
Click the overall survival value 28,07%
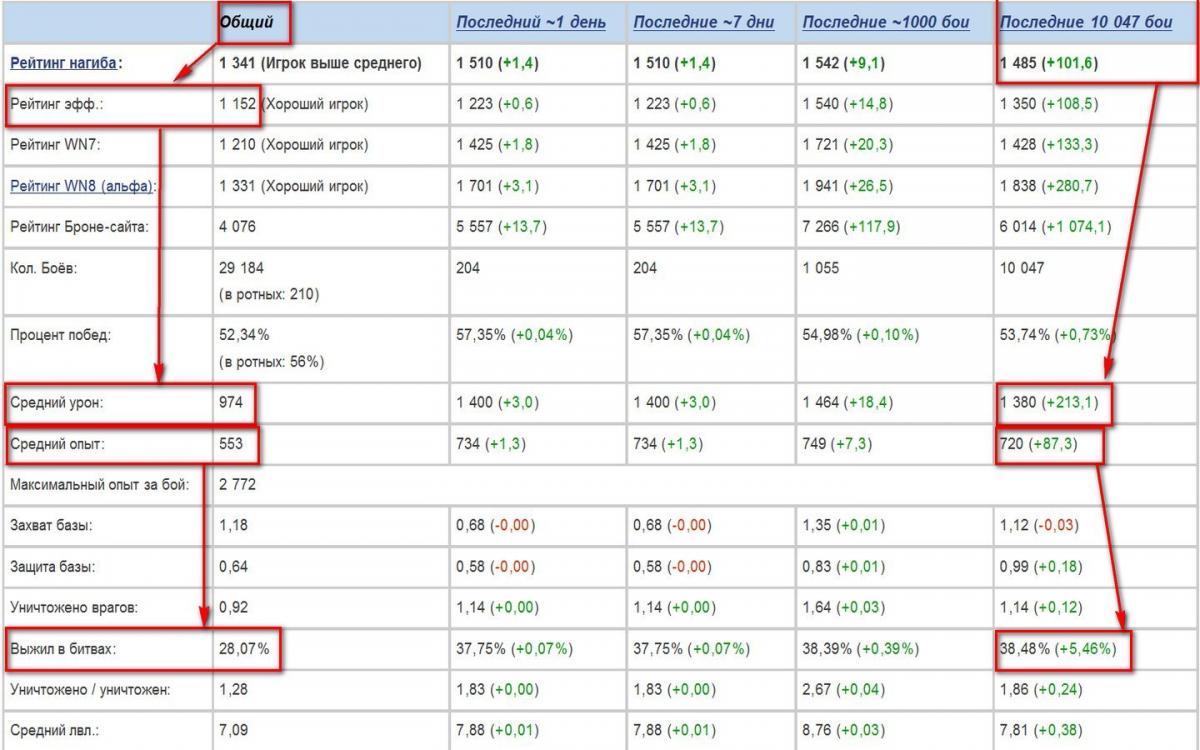click(244, 649)
